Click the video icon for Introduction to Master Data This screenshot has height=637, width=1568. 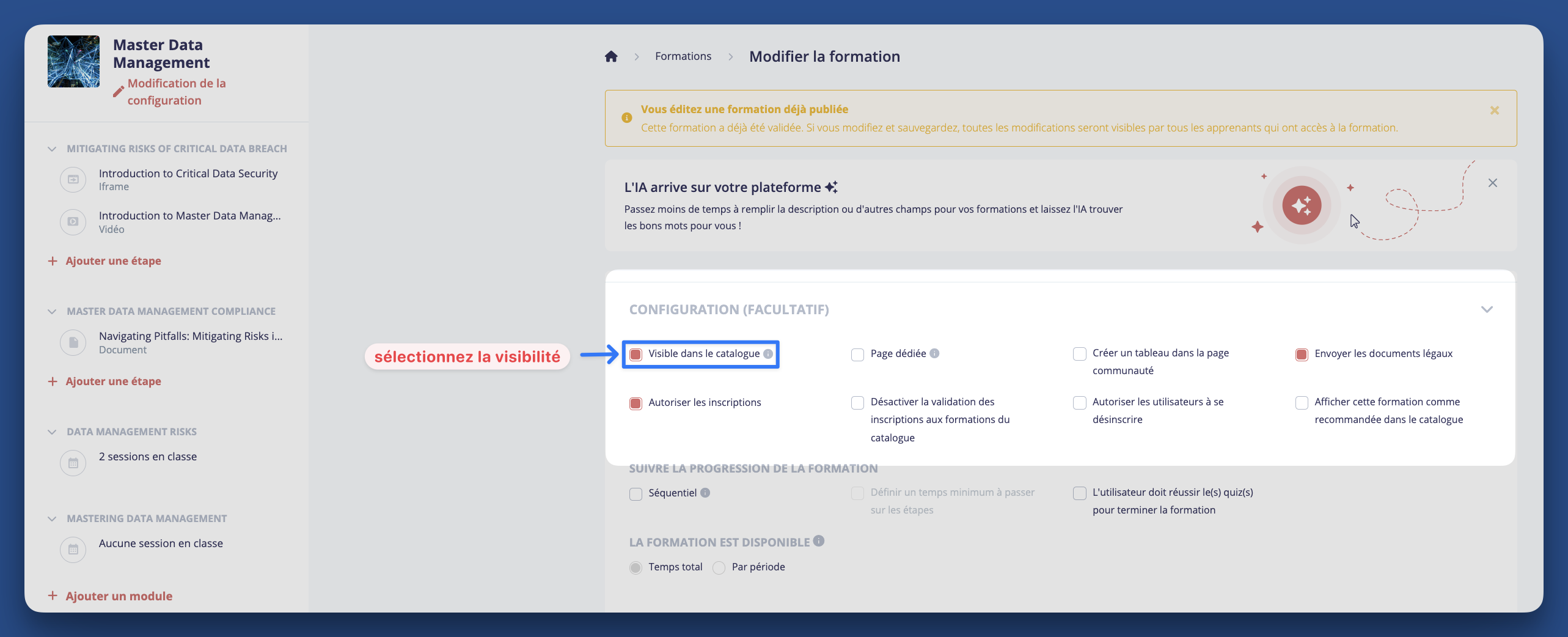pos(73,221)
